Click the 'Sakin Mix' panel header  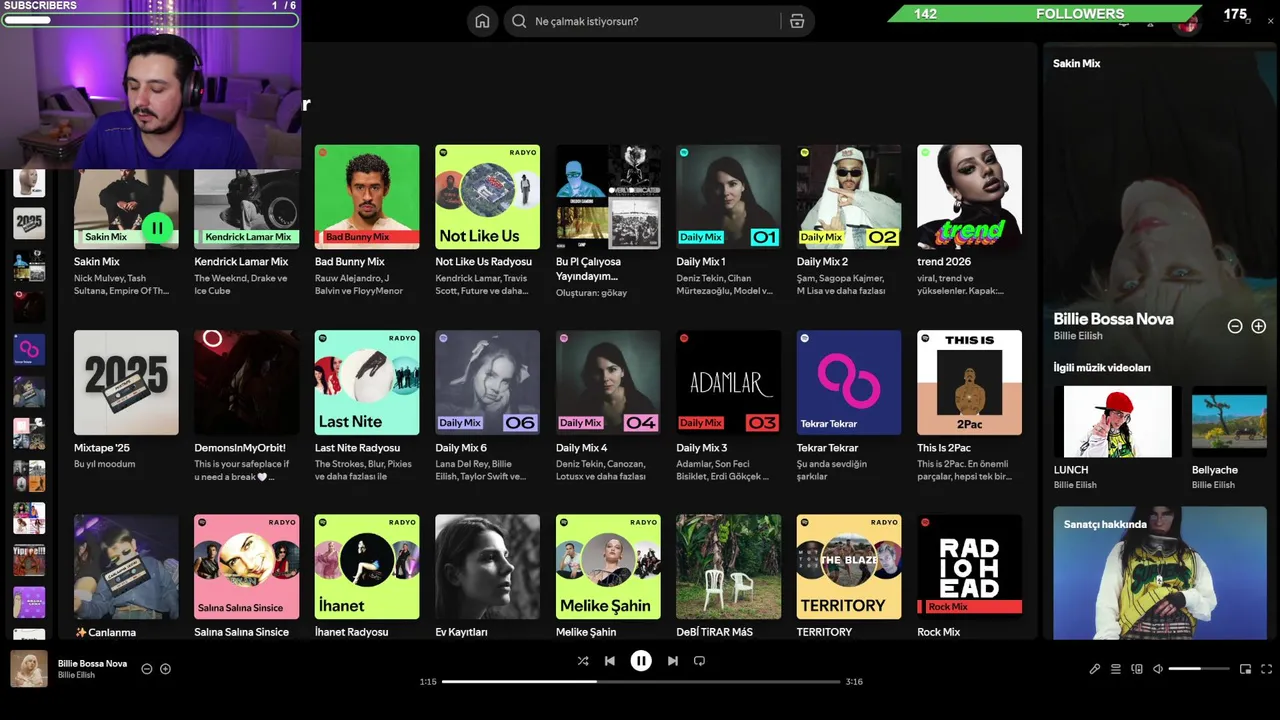click(1077, 63)
